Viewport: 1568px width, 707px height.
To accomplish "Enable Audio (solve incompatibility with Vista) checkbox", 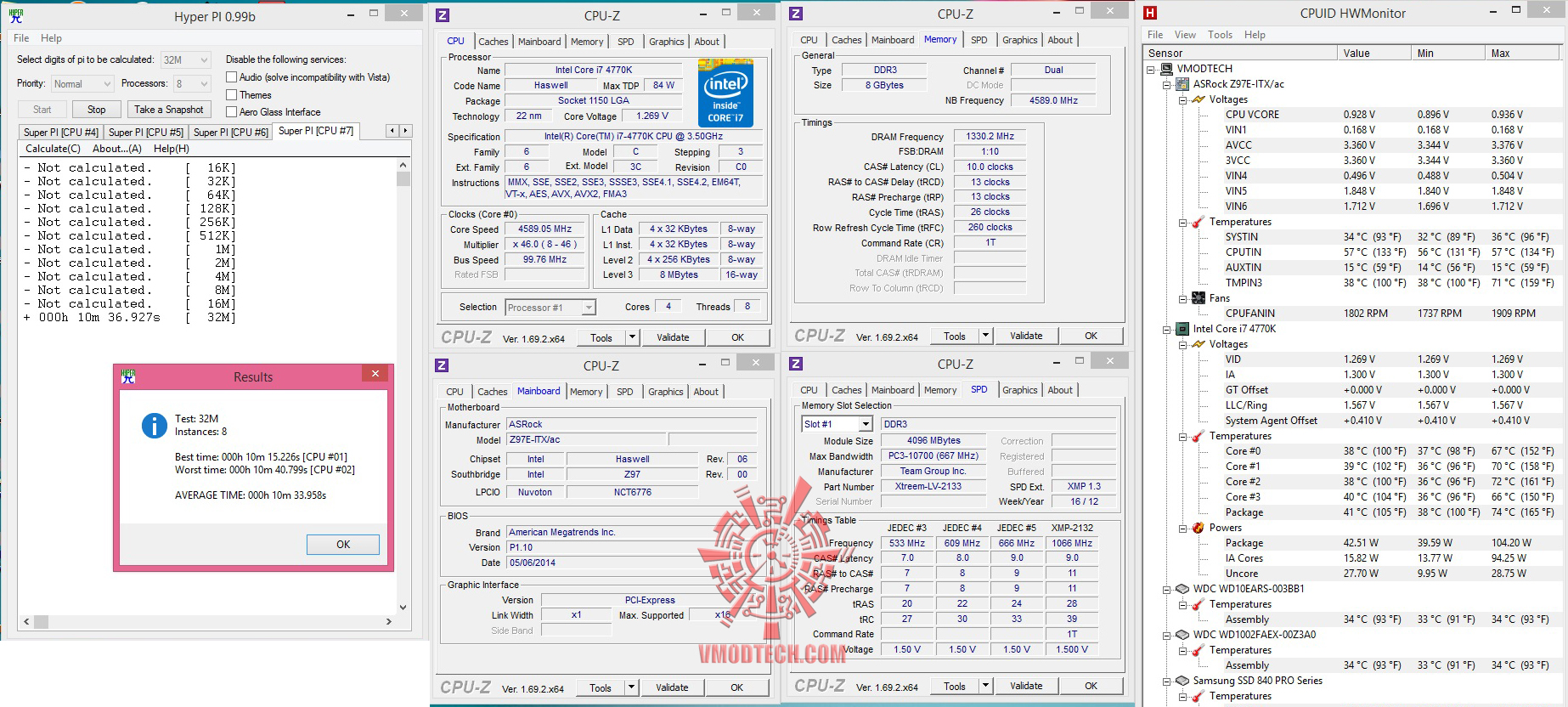I will pyautogui.click(x=231, y=77).
